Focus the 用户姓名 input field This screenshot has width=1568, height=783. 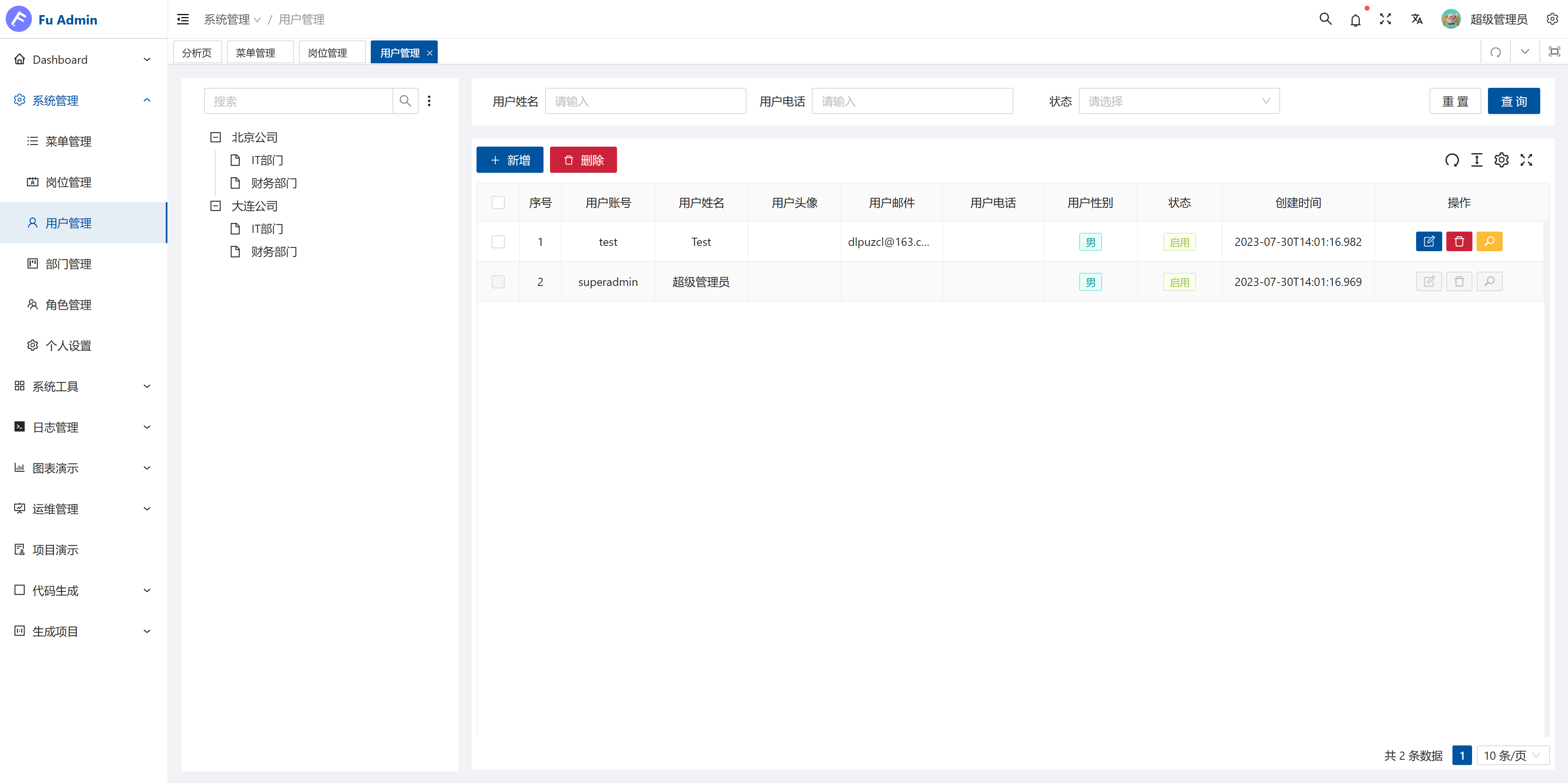pos(645,101)
